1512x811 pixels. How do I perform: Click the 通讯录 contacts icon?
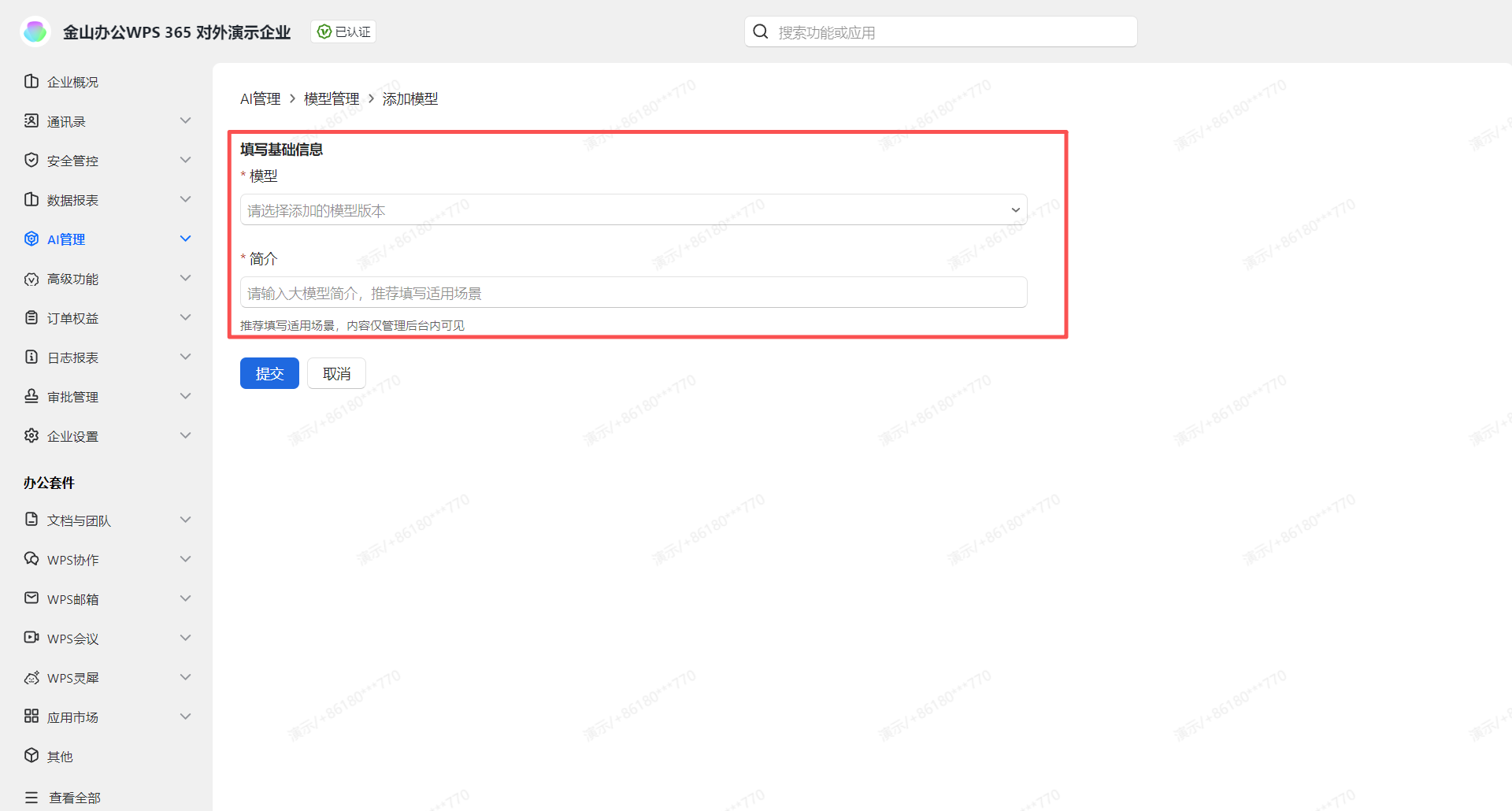(x=31, y=120)
